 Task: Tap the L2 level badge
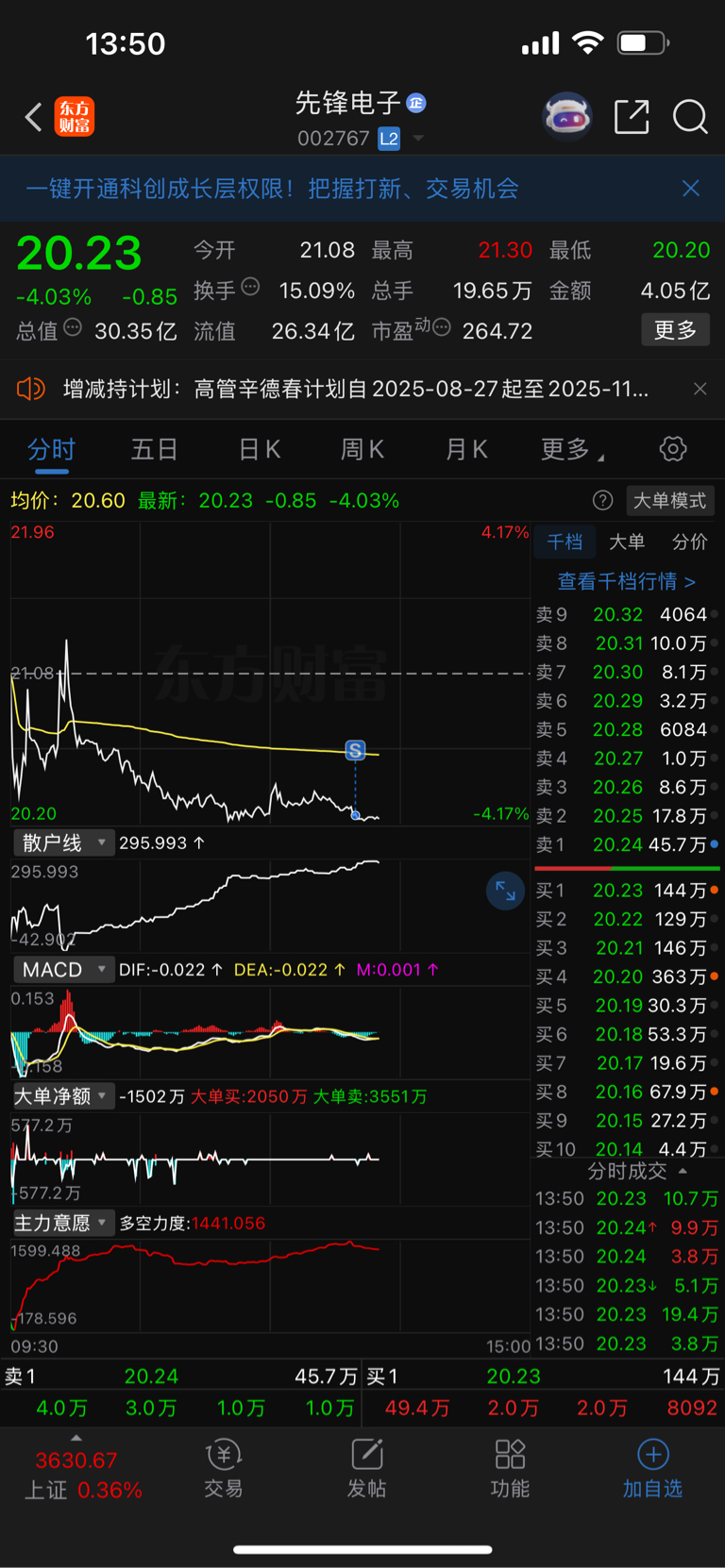pyautogui.click(x=389, y=139)
